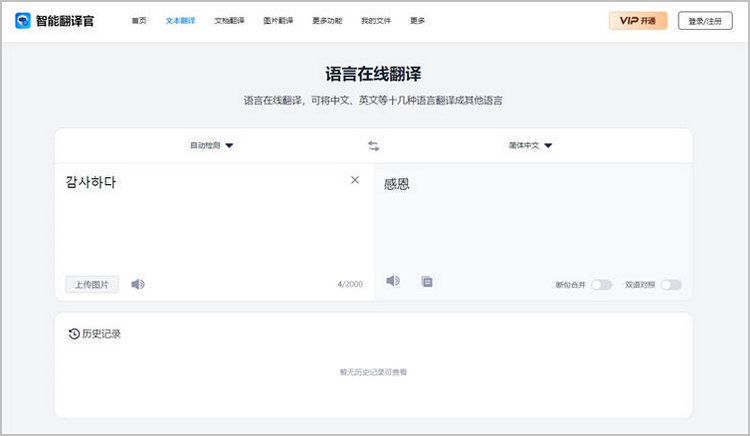Click the VIP 开通 button
This screenshot has height=436, width=750.
pos(638,21)
